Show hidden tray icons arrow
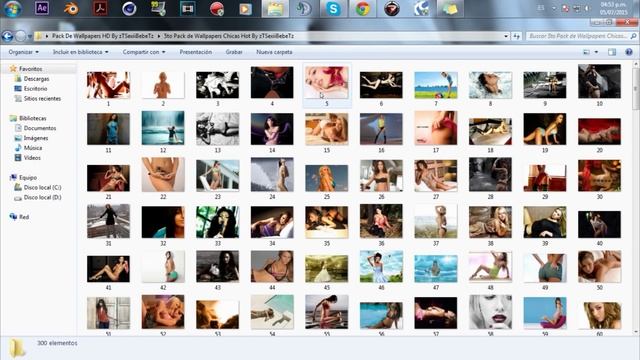The width and height of the screenshot is (640, 360). point(554,8)
